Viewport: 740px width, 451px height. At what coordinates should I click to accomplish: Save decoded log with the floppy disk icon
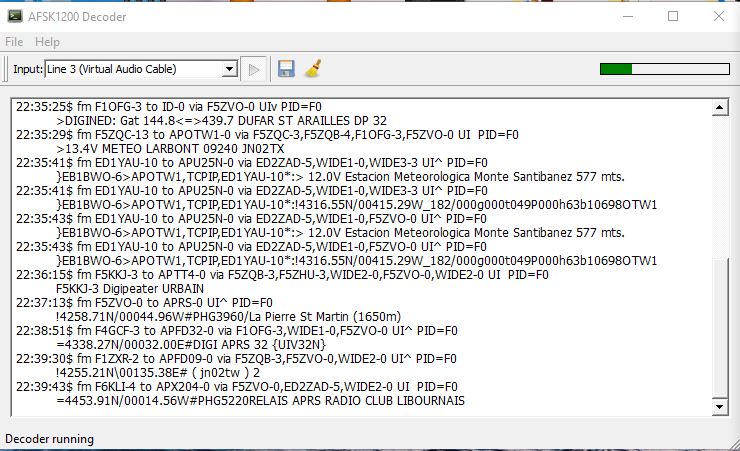(286, 69)
